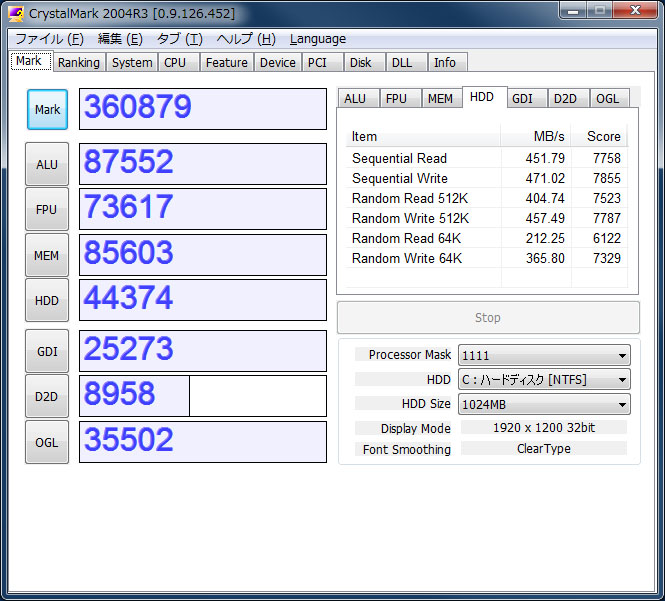Click the OGL score 35502
The height and width of the screenshot is (601, 665).
pos(203,442)
